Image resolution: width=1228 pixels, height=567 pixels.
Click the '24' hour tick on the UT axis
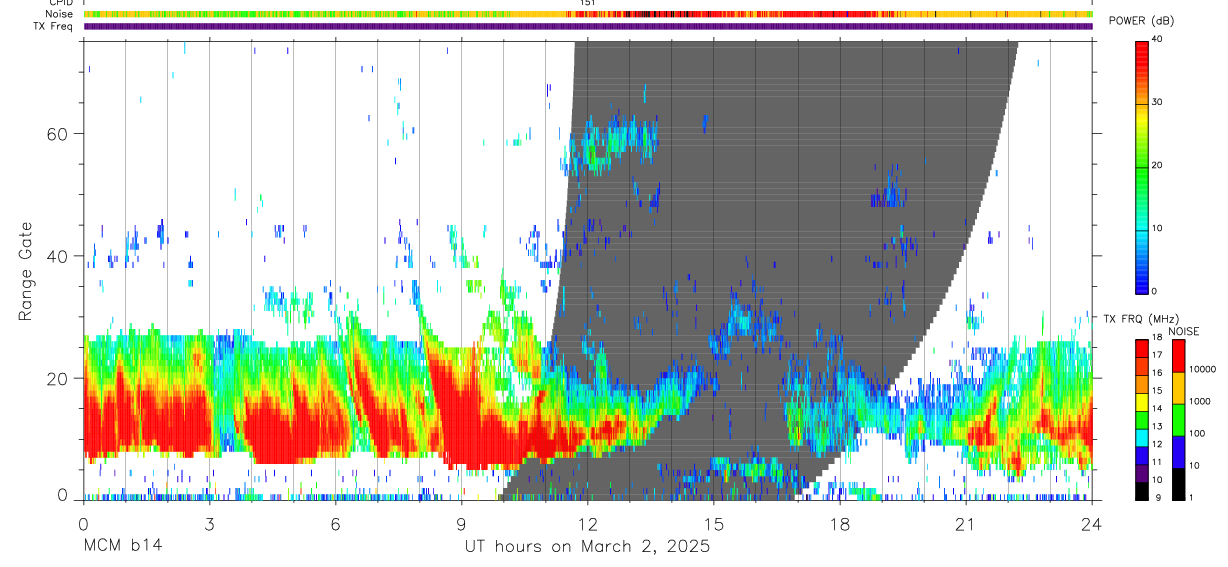[x=1091, y=524]
